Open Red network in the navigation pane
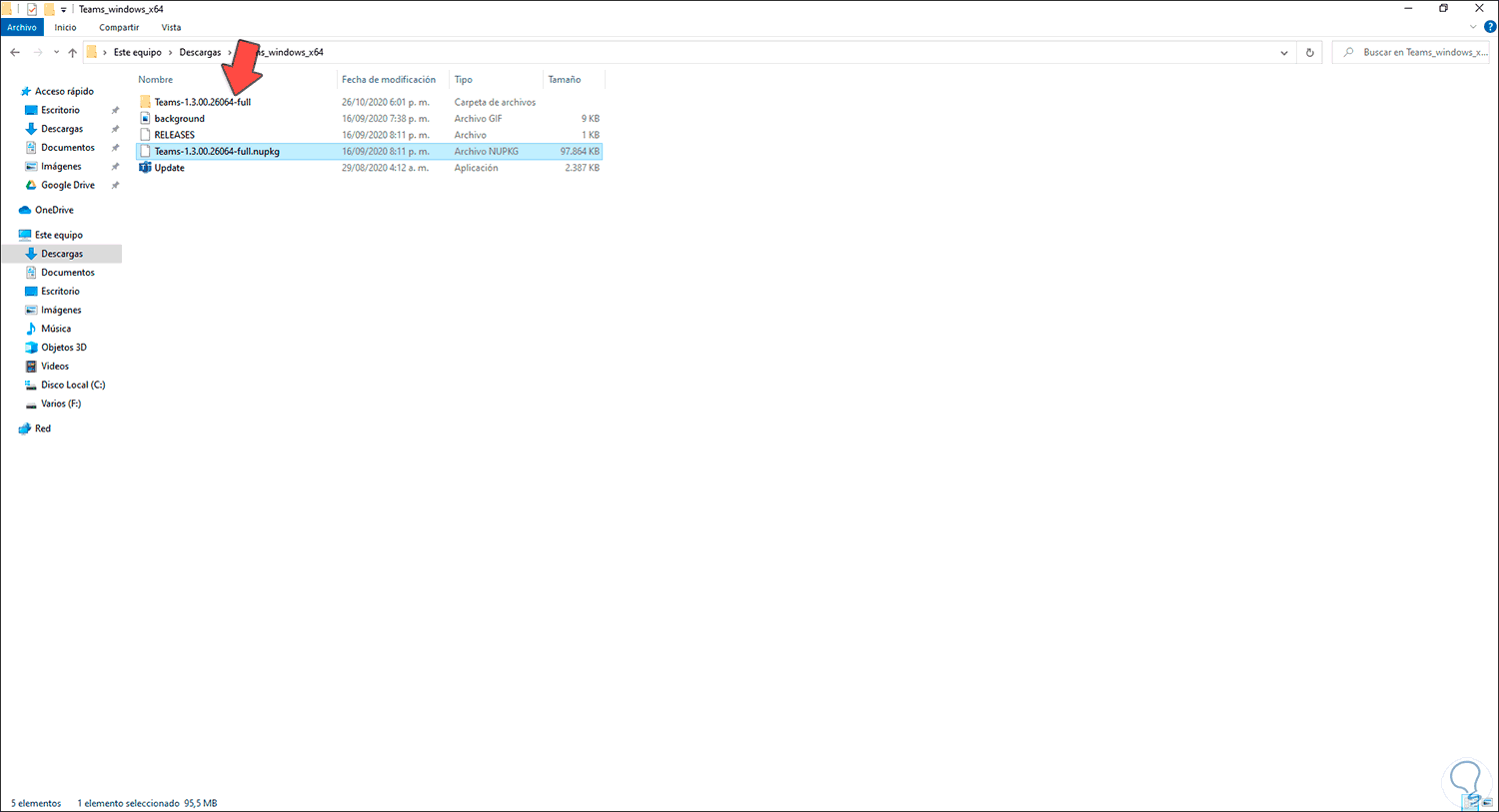Image resolution: width=1499 pixels, height=812 pixels. coord(43,428)
